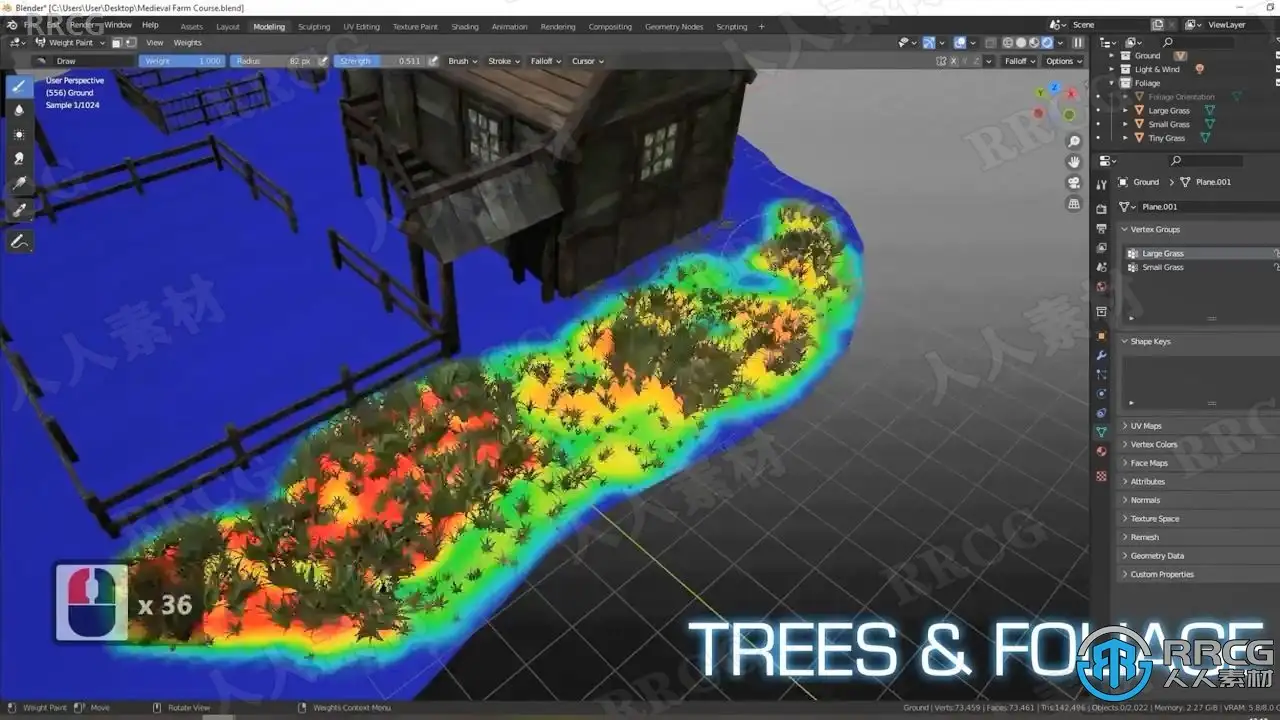
Task: Select the Draw brush tool
Action: (19, 86)
